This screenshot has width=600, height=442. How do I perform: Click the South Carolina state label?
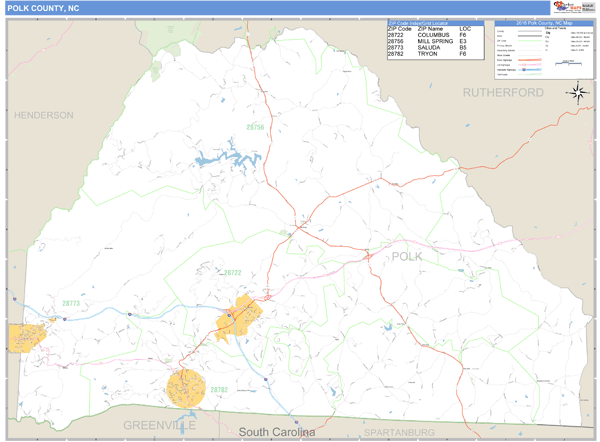(277, 430)
